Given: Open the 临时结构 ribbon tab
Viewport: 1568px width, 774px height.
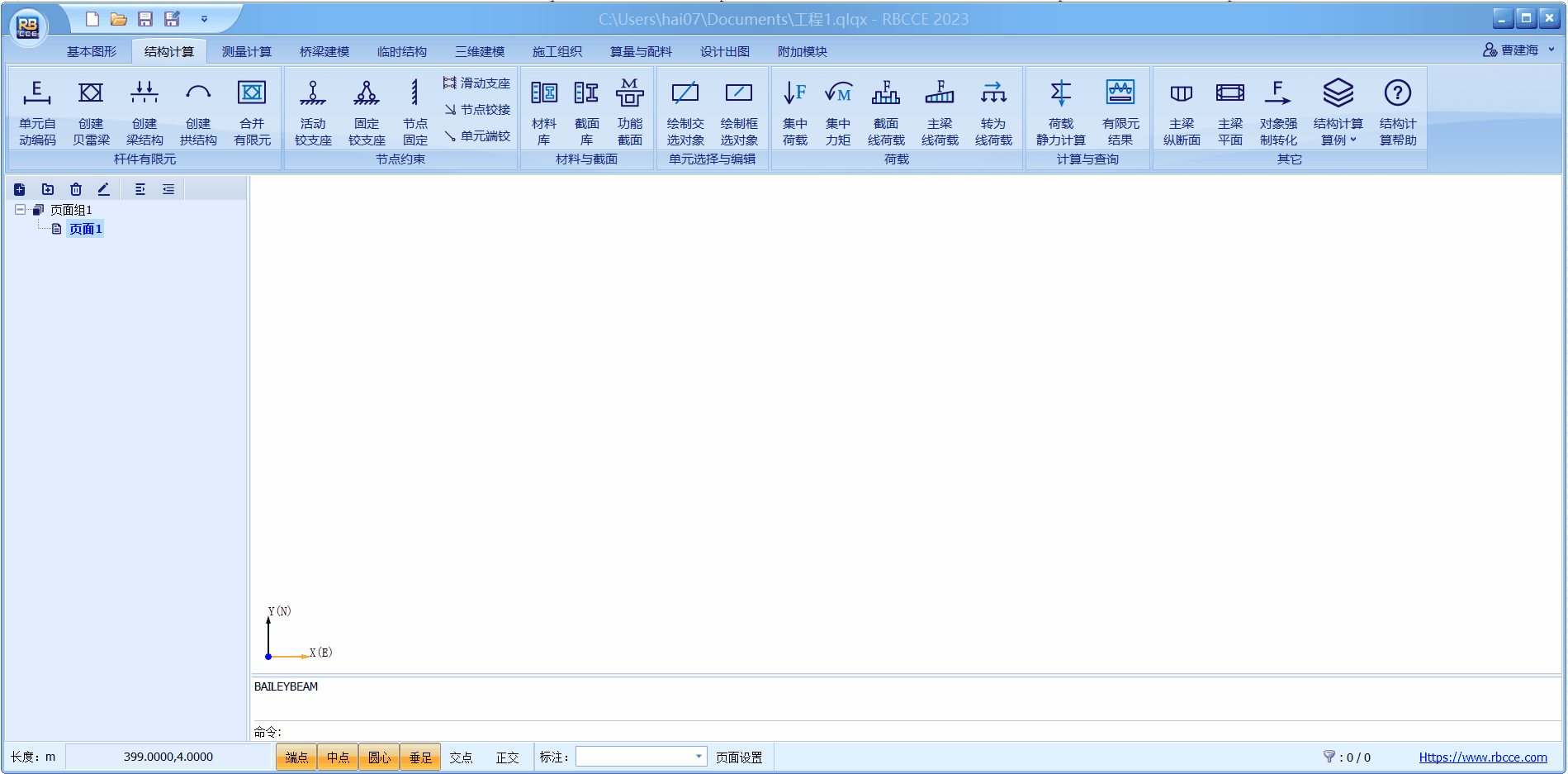Looking at the screenshot, I should point(401,51).
